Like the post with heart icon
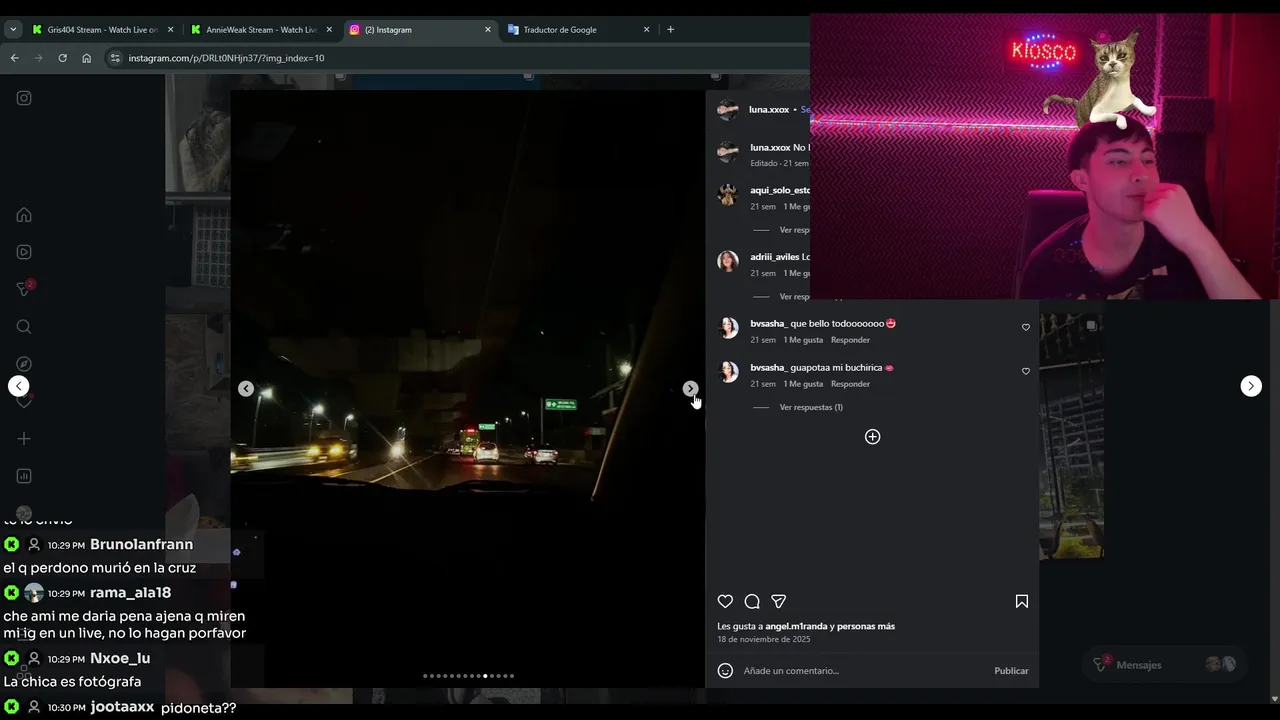 coord(725,601)
